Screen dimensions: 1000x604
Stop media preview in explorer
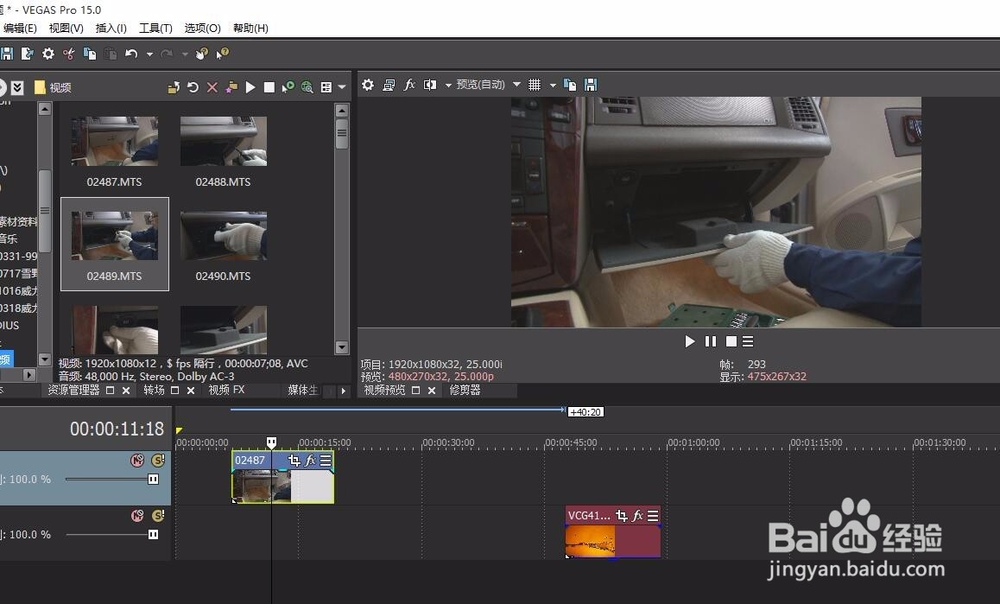click(x=269, y=87)
